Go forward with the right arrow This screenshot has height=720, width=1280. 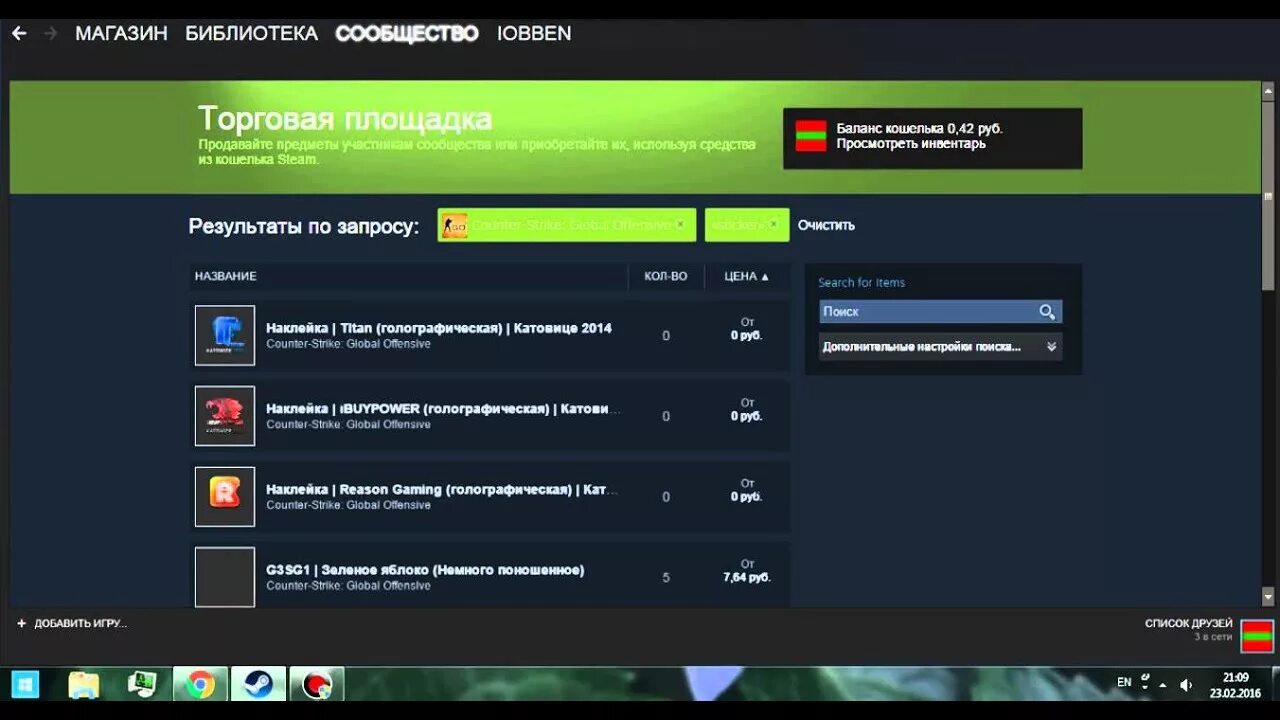(50, 33)
